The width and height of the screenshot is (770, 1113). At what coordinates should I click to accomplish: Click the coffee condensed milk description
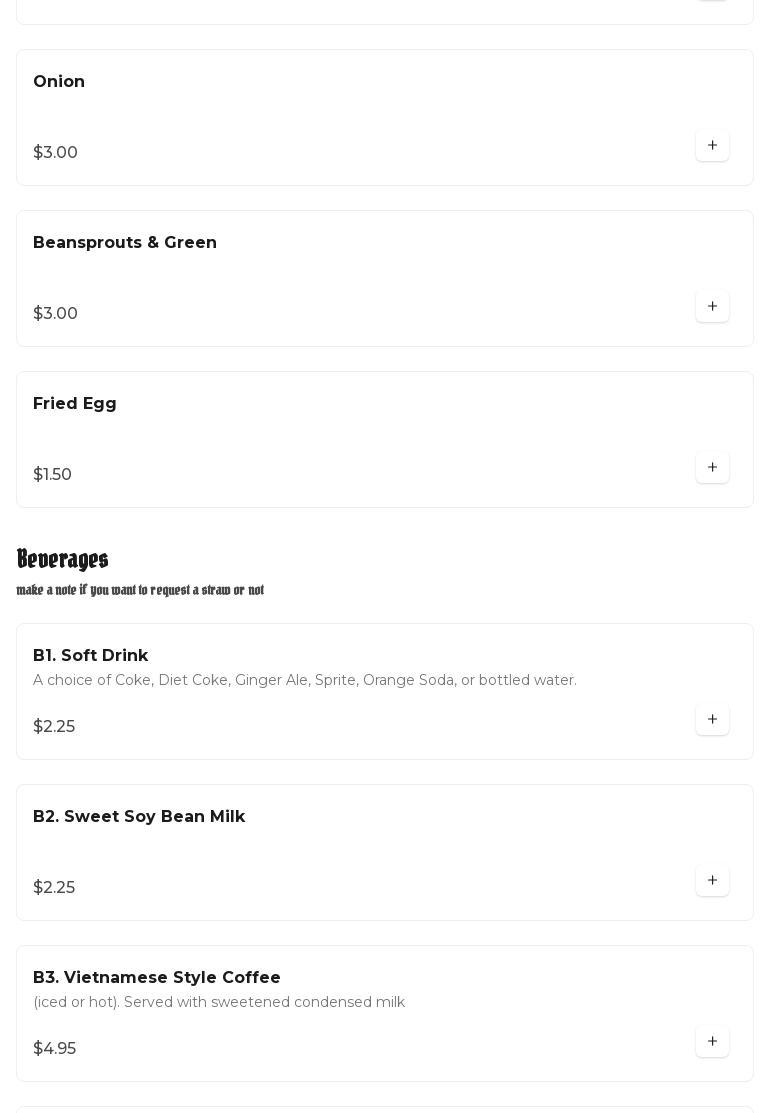tap(219, 1002)
